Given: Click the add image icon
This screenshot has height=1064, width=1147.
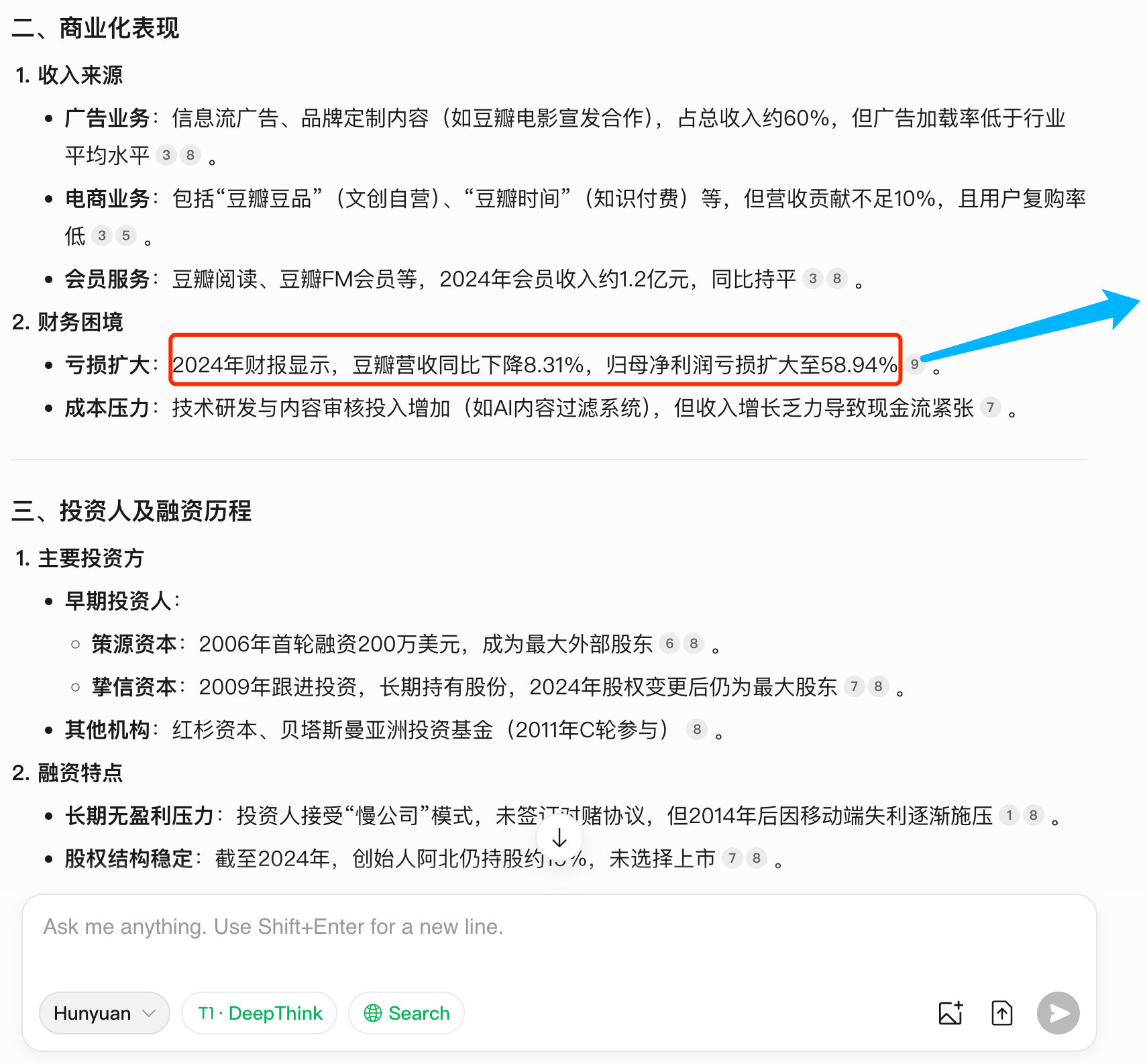Looking at the screenshot, I should [951, 1013].
